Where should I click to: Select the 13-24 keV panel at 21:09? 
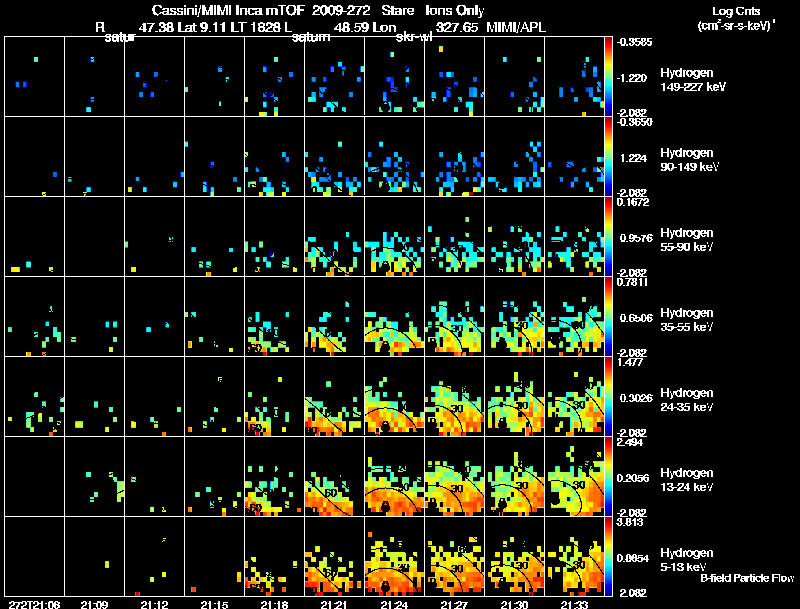click(94, 476)
